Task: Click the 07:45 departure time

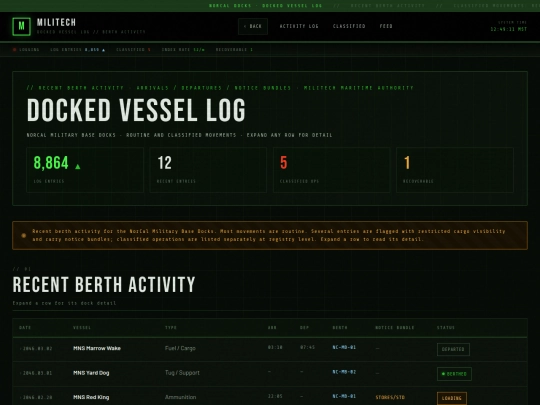Action: [308, 347]
